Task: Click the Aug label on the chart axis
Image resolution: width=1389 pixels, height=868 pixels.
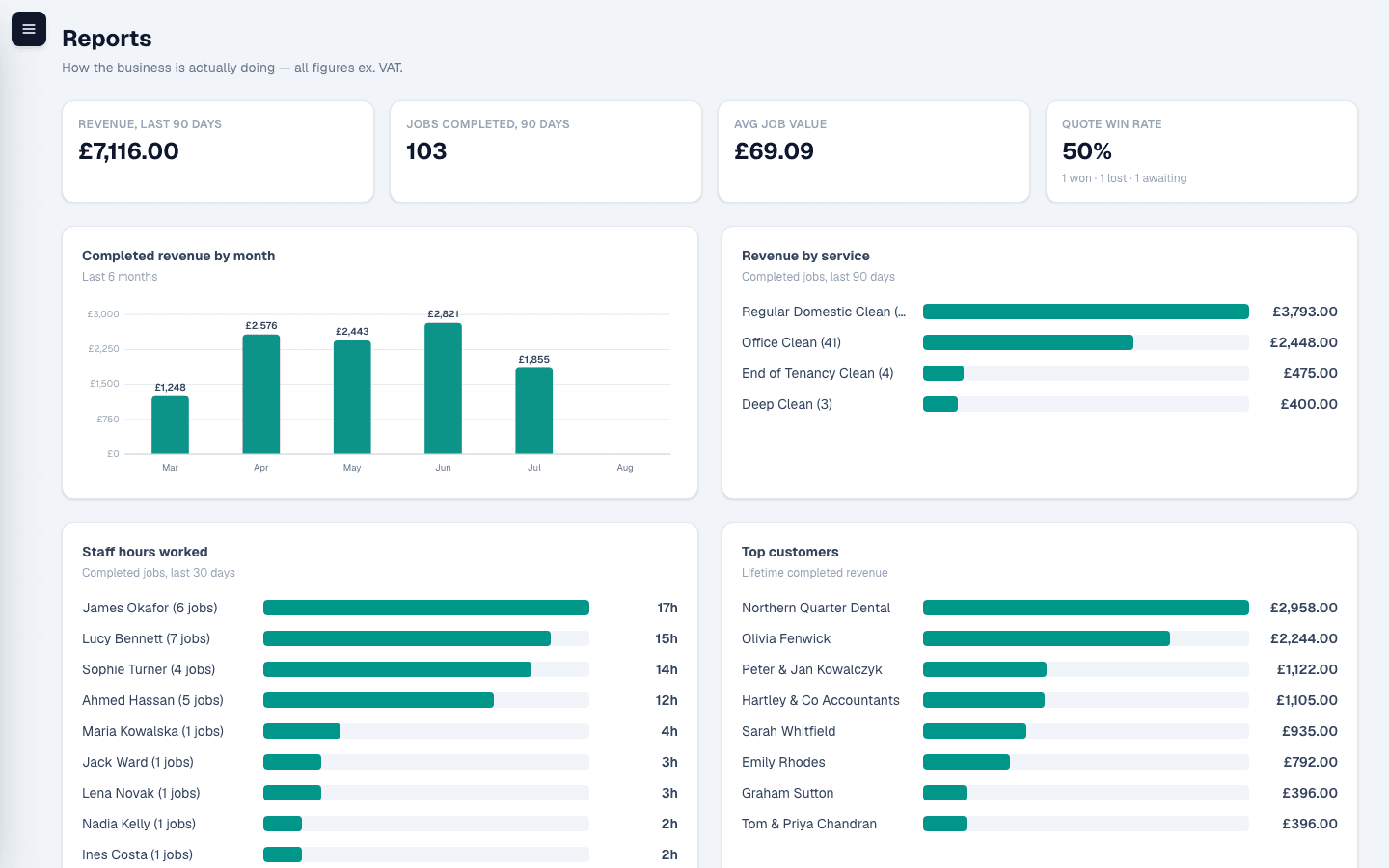Action: point(625,468)
